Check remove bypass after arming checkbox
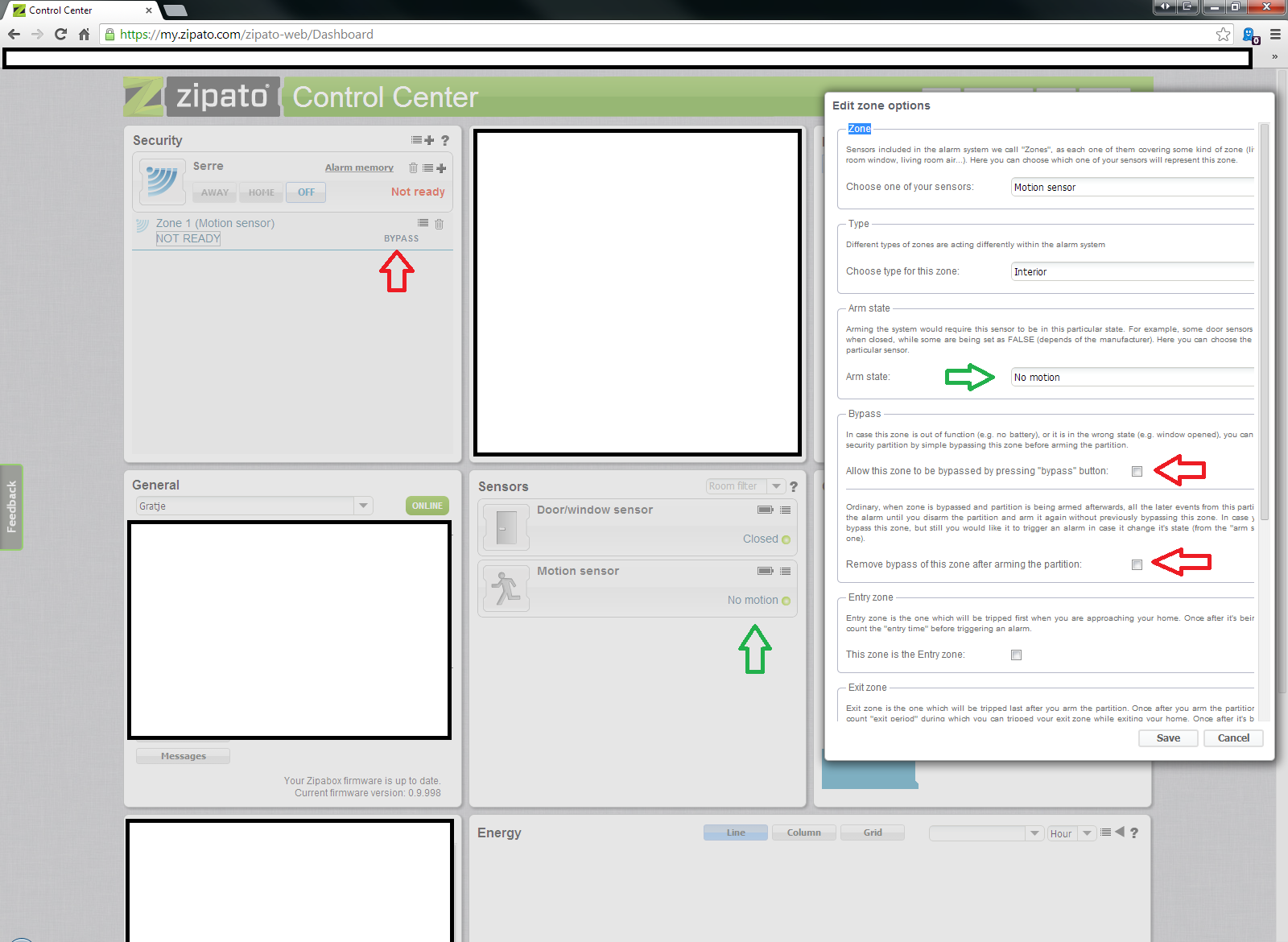 pos(1137,564)
